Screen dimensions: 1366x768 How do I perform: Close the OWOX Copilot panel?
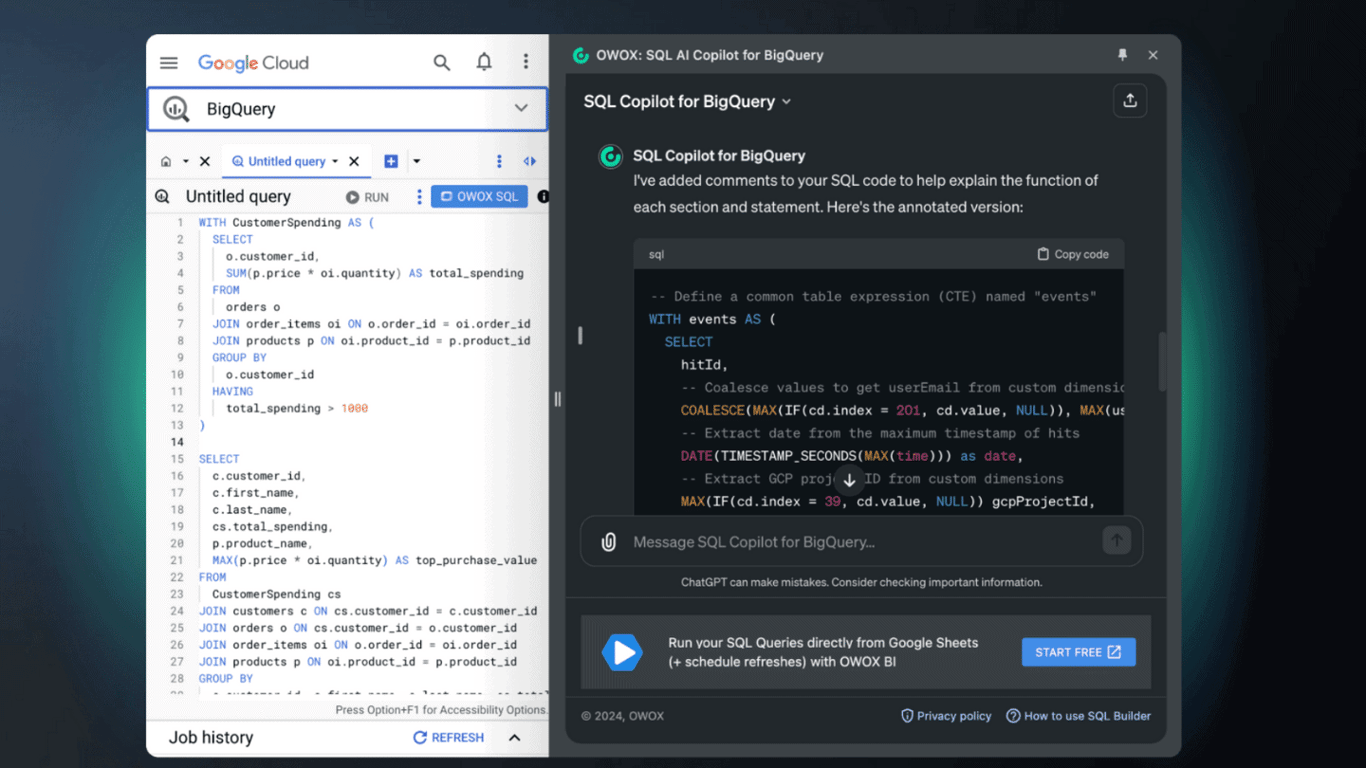pyautogui.click(x=1153, y=55)
